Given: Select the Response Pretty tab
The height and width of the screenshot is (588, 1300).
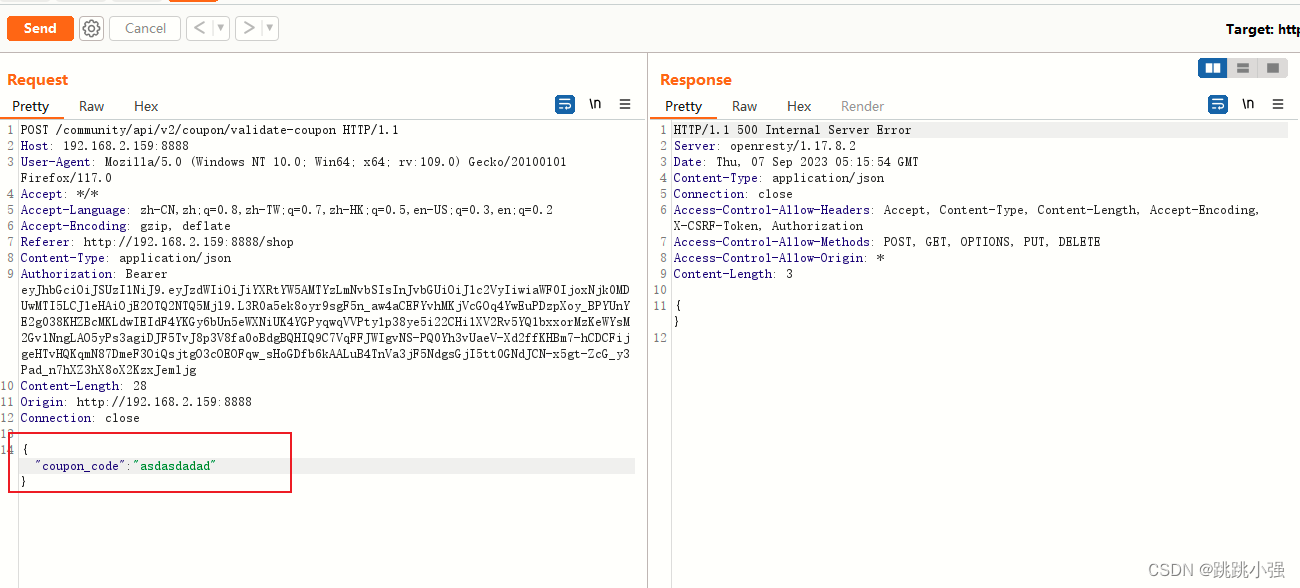Looking at the screenshot, I should pyautogui.click(x=684, y=106).
